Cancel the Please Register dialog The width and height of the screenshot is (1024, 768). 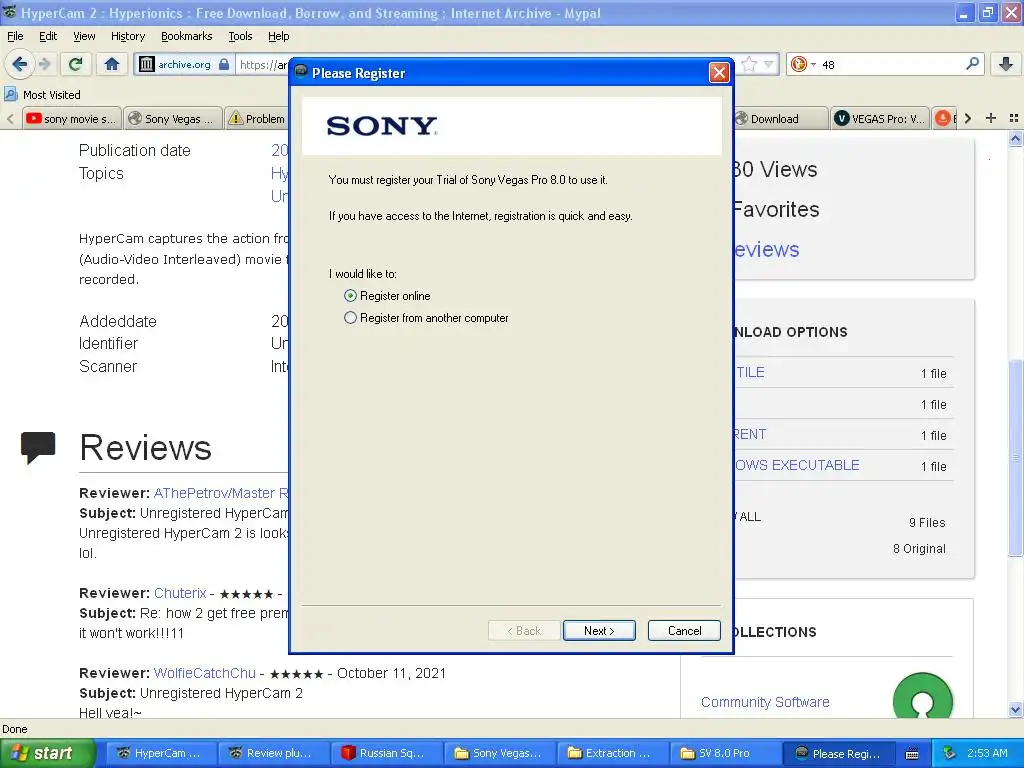point(684,630)
